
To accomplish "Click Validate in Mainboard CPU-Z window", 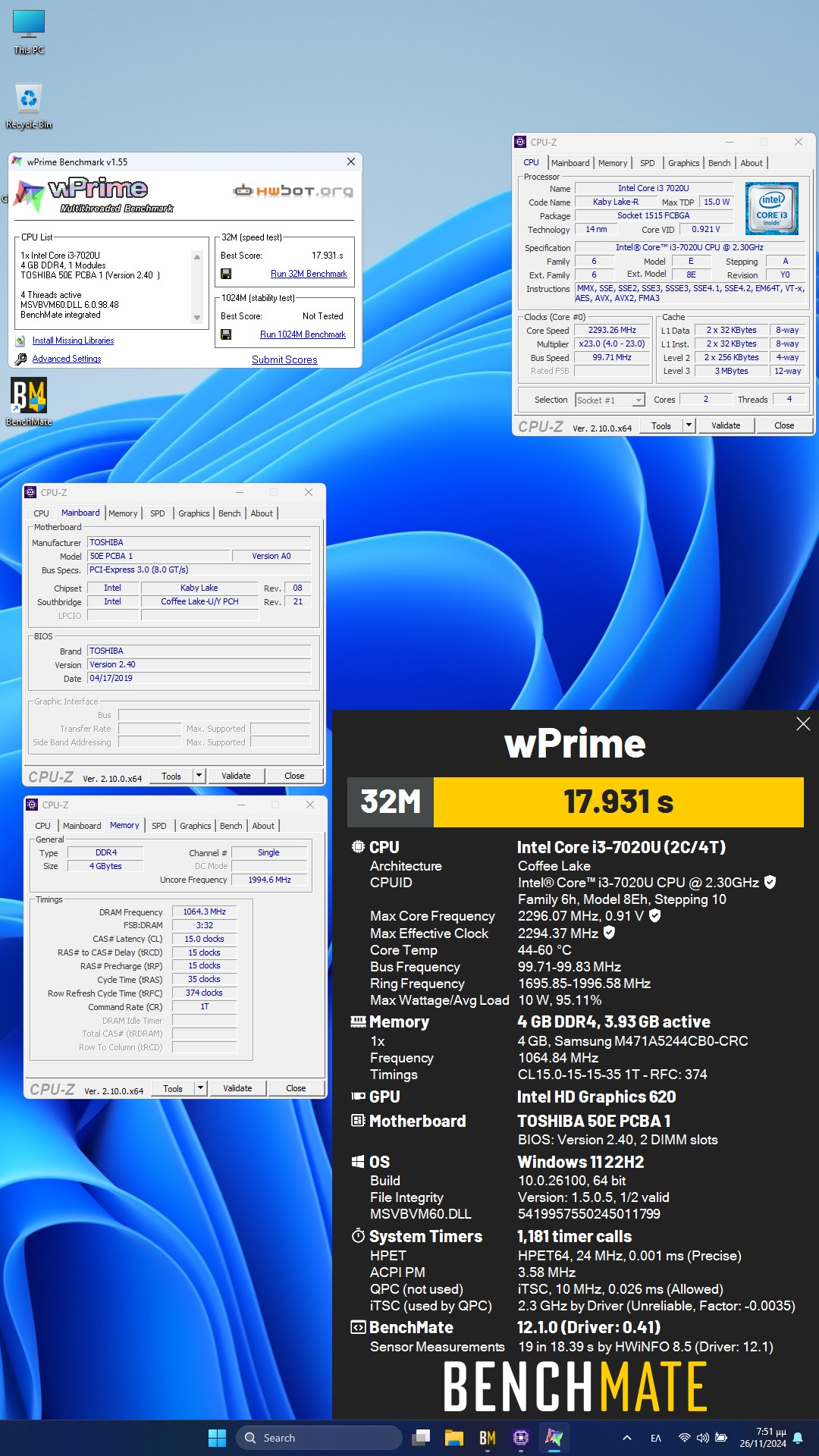I will (x=236, y=776).
